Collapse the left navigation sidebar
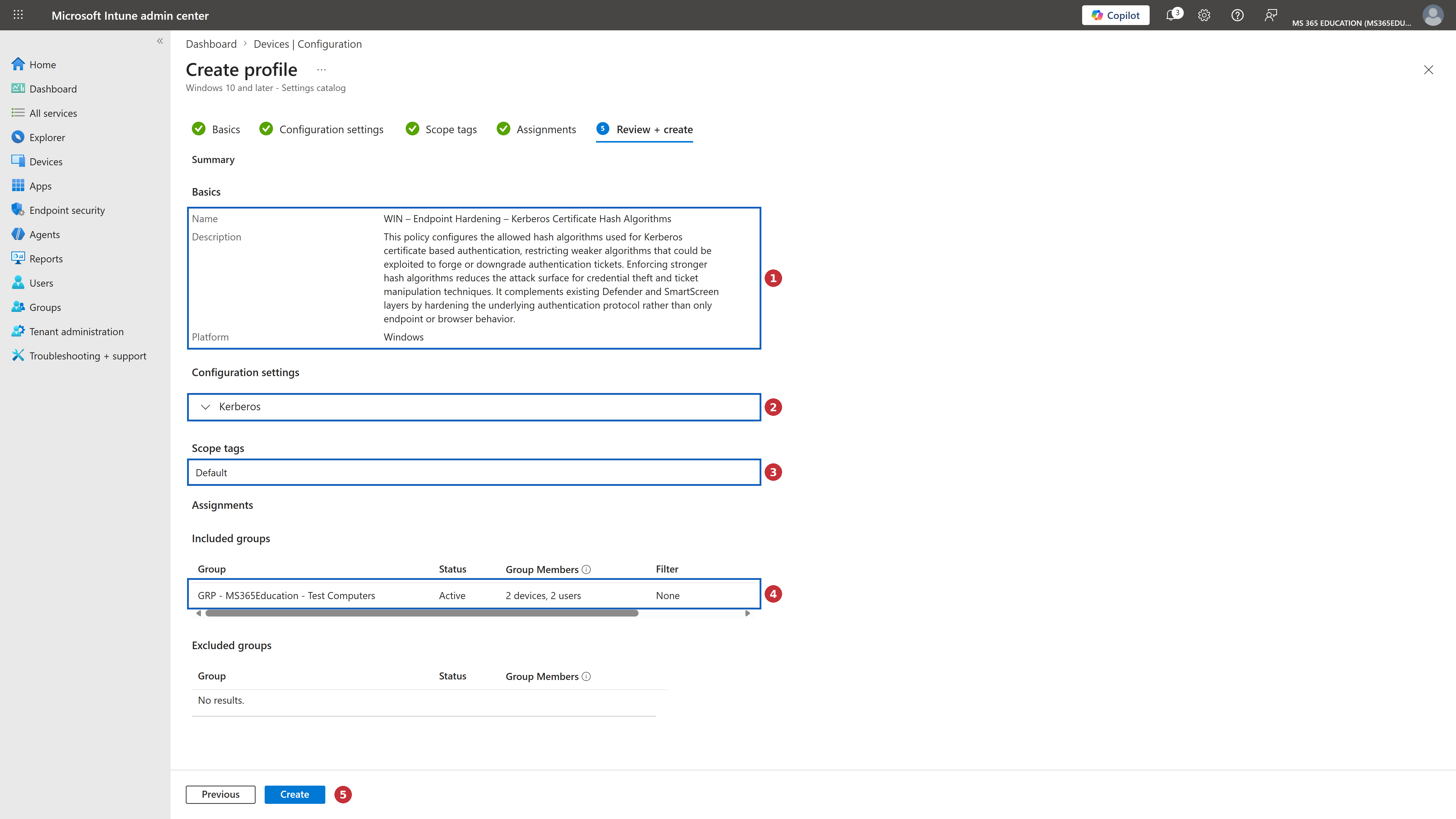Viewport: 1456px width, 819px height. point(160,41)
